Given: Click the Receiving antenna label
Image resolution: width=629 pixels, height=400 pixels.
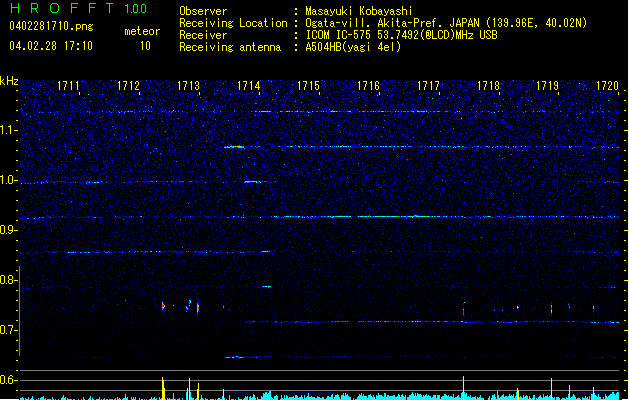Looking at the screenshot, I should tap(230, 47).
